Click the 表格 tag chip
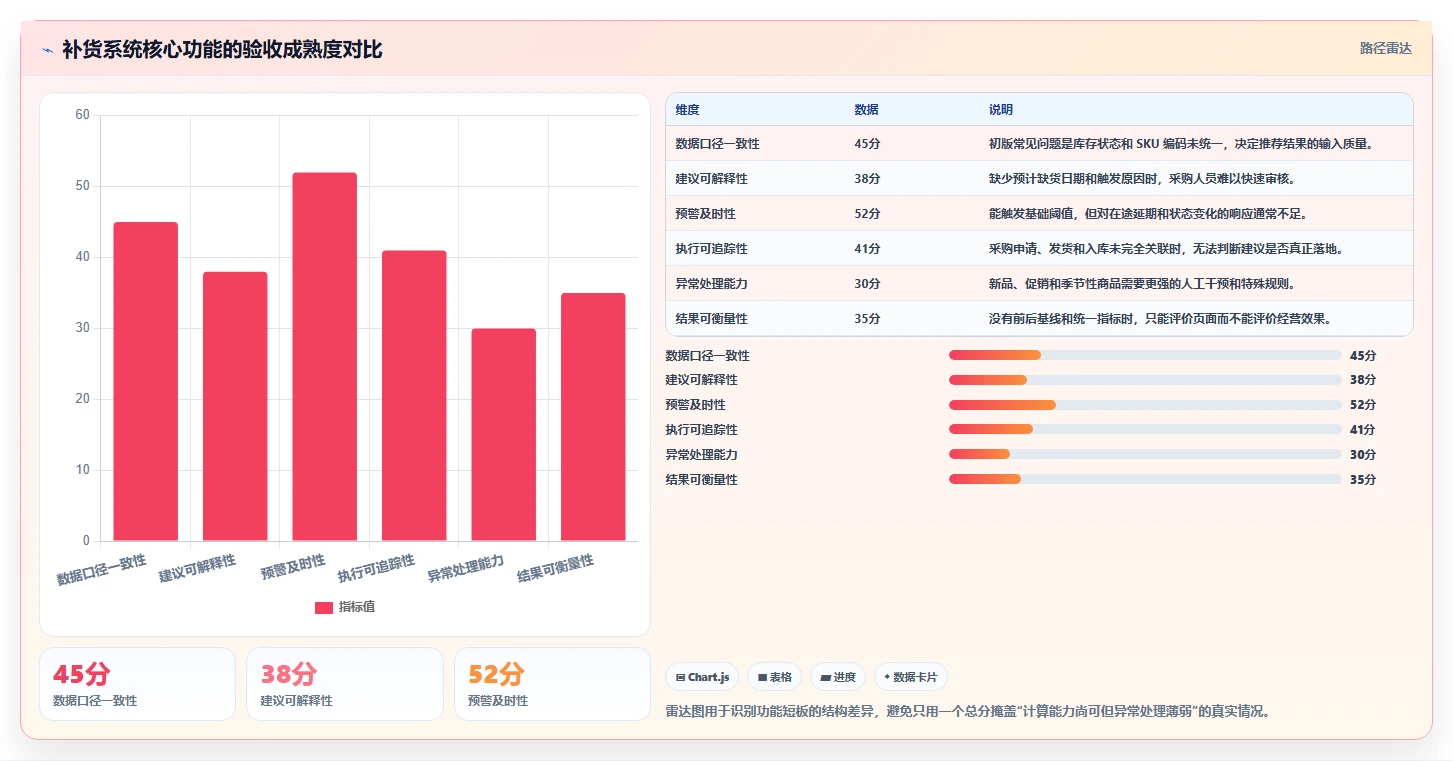Viewport: 1453px width, 761px height. (775, 677)
